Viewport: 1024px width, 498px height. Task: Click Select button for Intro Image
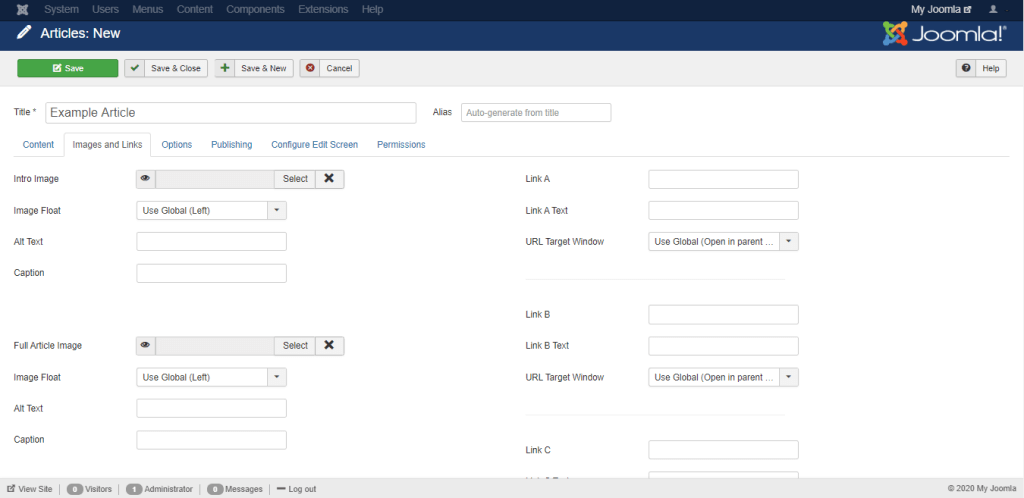[x=295, y=179]
